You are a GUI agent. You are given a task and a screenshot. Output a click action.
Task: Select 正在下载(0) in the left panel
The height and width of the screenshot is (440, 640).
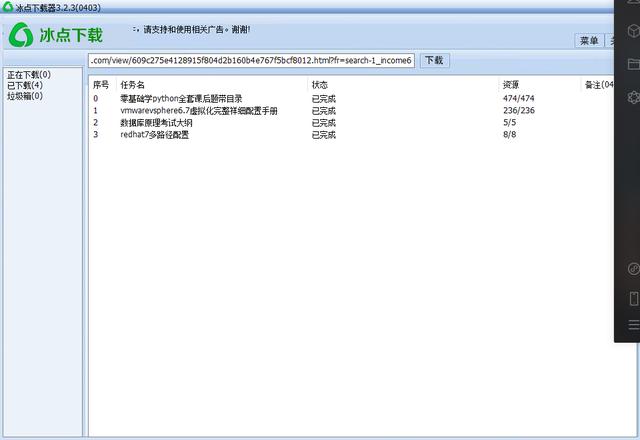tap(29, 75)
